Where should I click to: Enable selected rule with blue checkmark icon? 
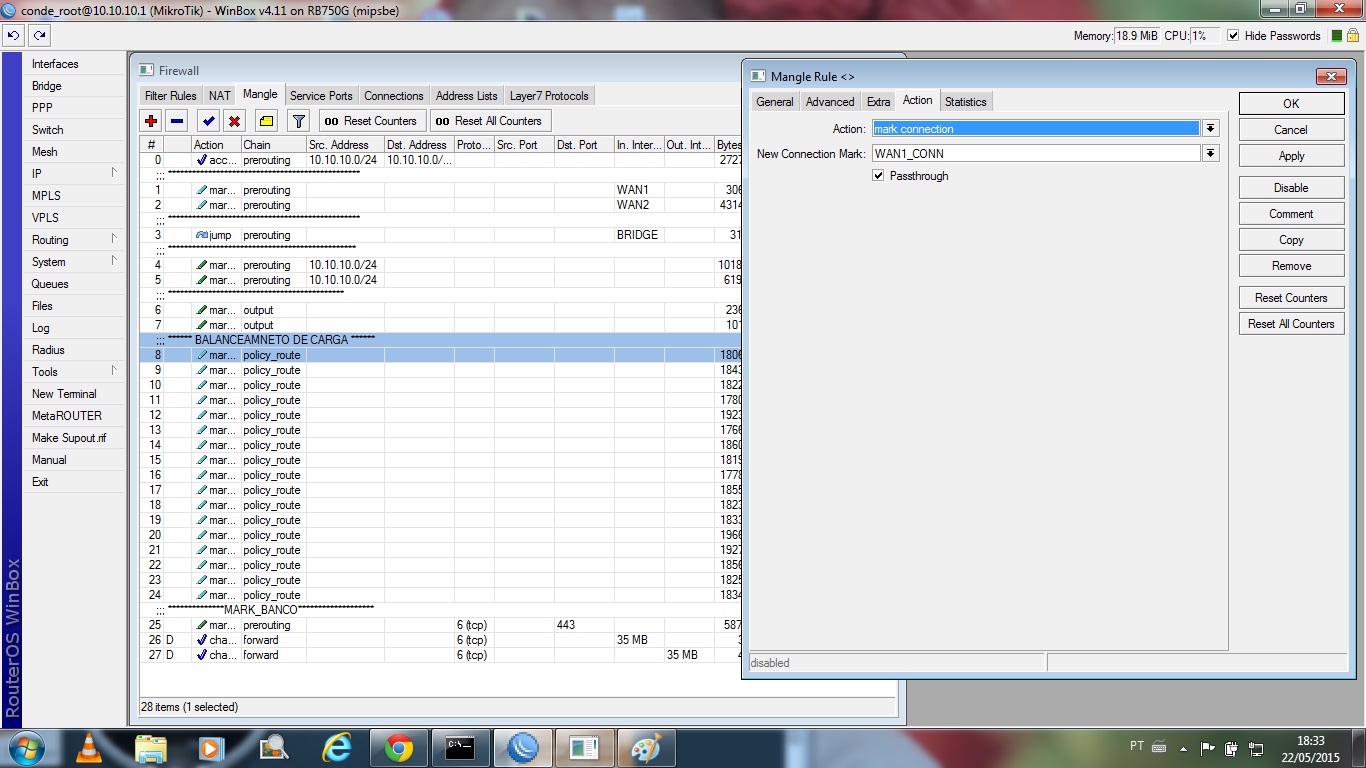click(x=209, y=121)
